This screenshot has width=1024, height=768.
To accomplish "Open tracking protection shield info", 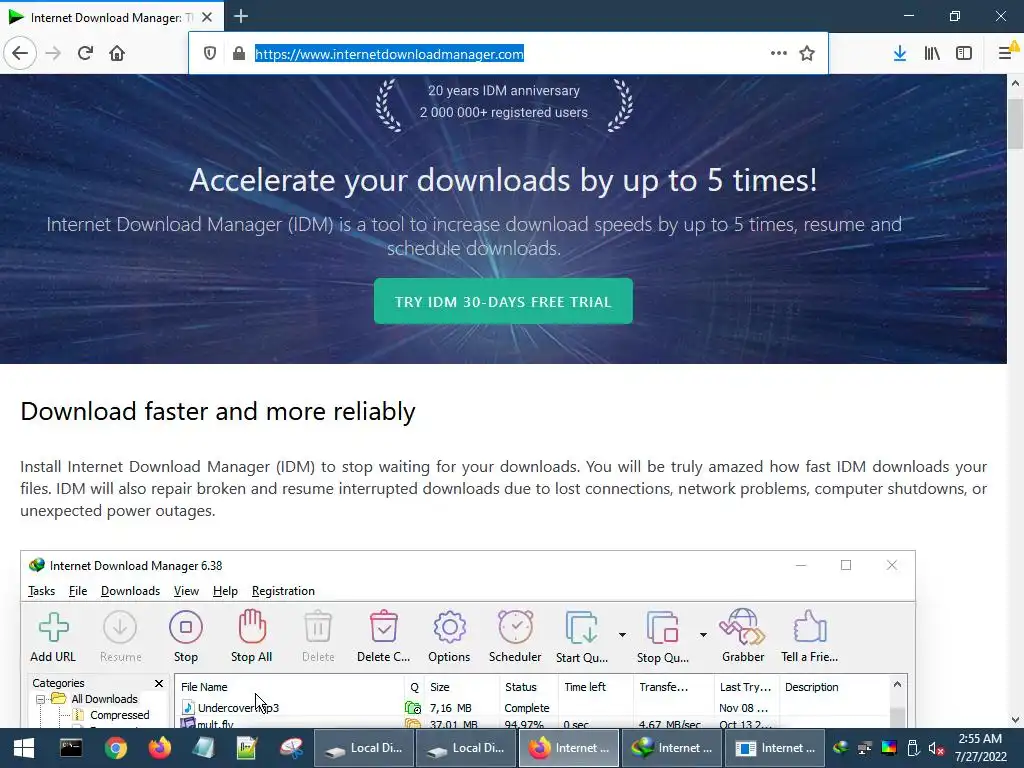I will point(210,54).
